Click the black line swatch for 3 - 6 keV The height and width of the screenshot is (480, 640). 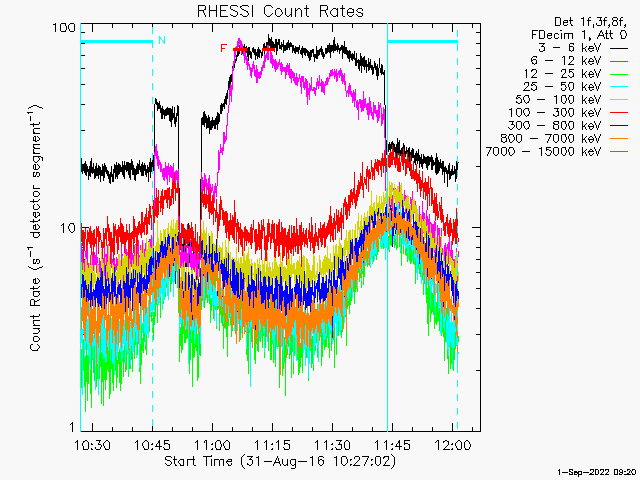(619, 48)
